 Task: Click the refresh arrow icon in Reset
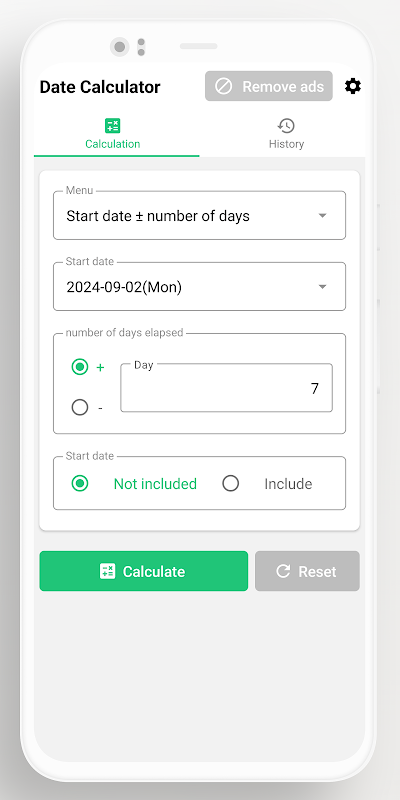[283, 571]
